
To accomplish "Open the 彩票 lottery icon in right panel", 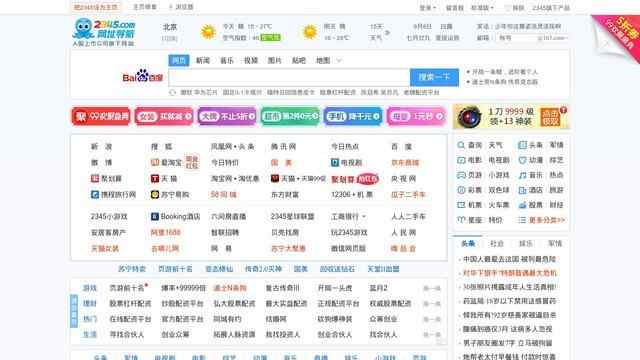I will click(x=461, y=190).
